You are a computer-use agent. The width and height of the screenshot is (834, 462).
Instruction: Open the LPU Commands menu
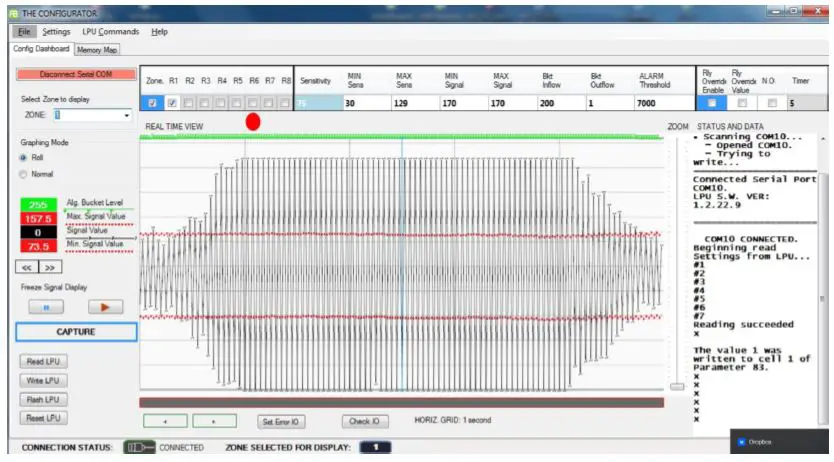click(110, 32)
